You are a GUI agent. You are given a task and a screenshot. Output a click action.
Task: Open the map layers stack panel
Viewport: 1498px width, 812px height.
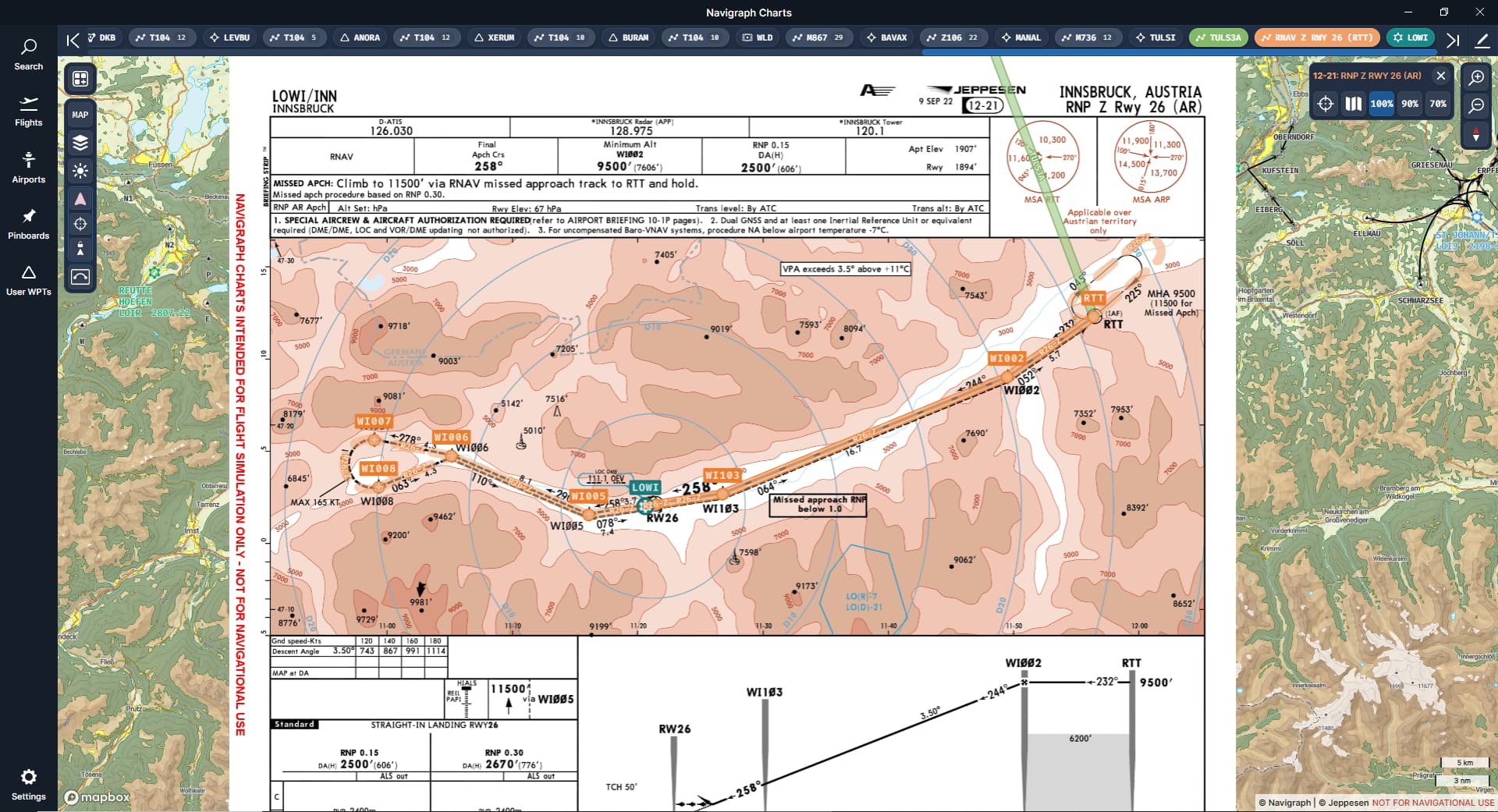[x=80, y=143]
